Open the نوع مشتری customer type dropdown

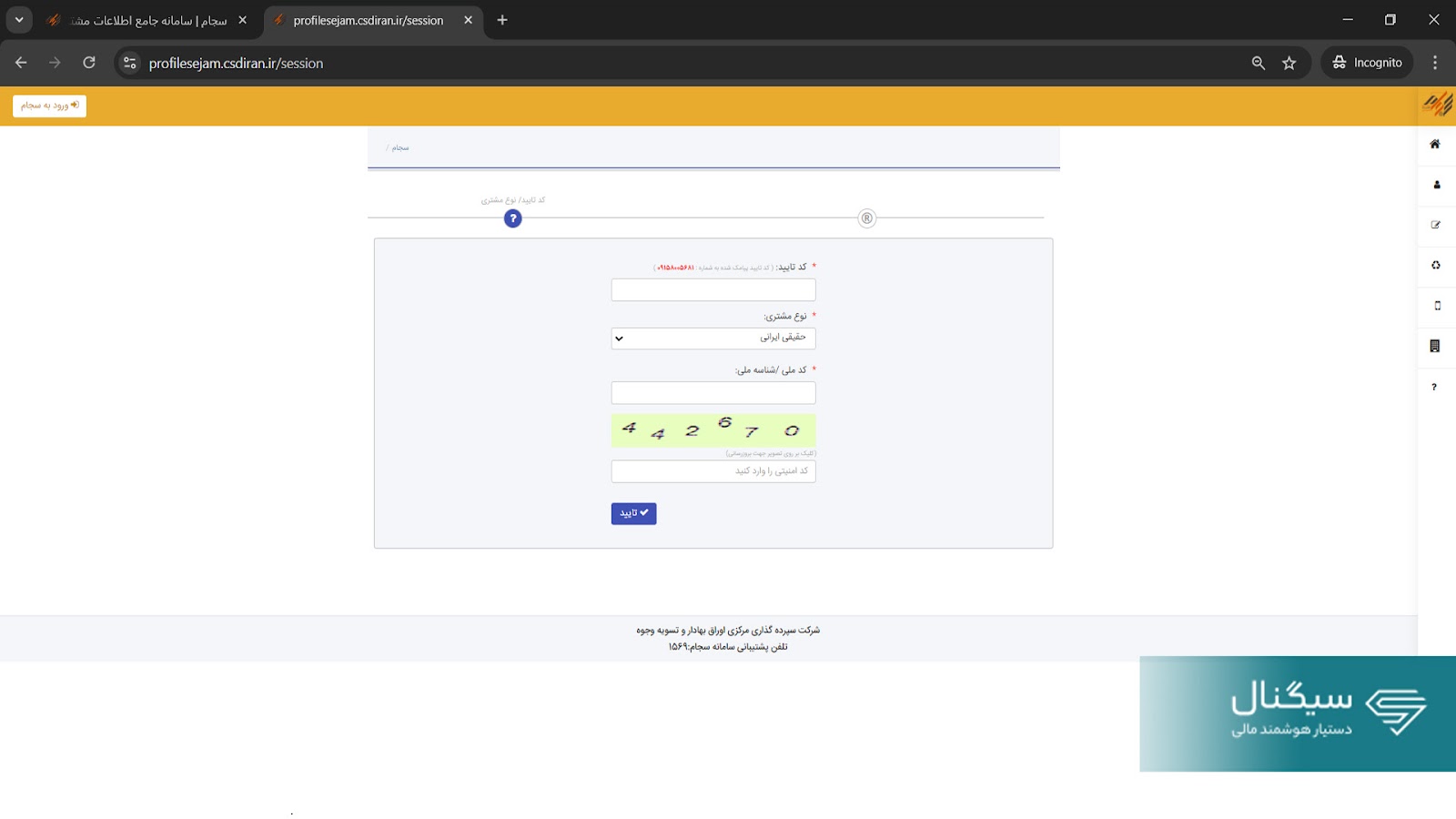click(713, 338)
